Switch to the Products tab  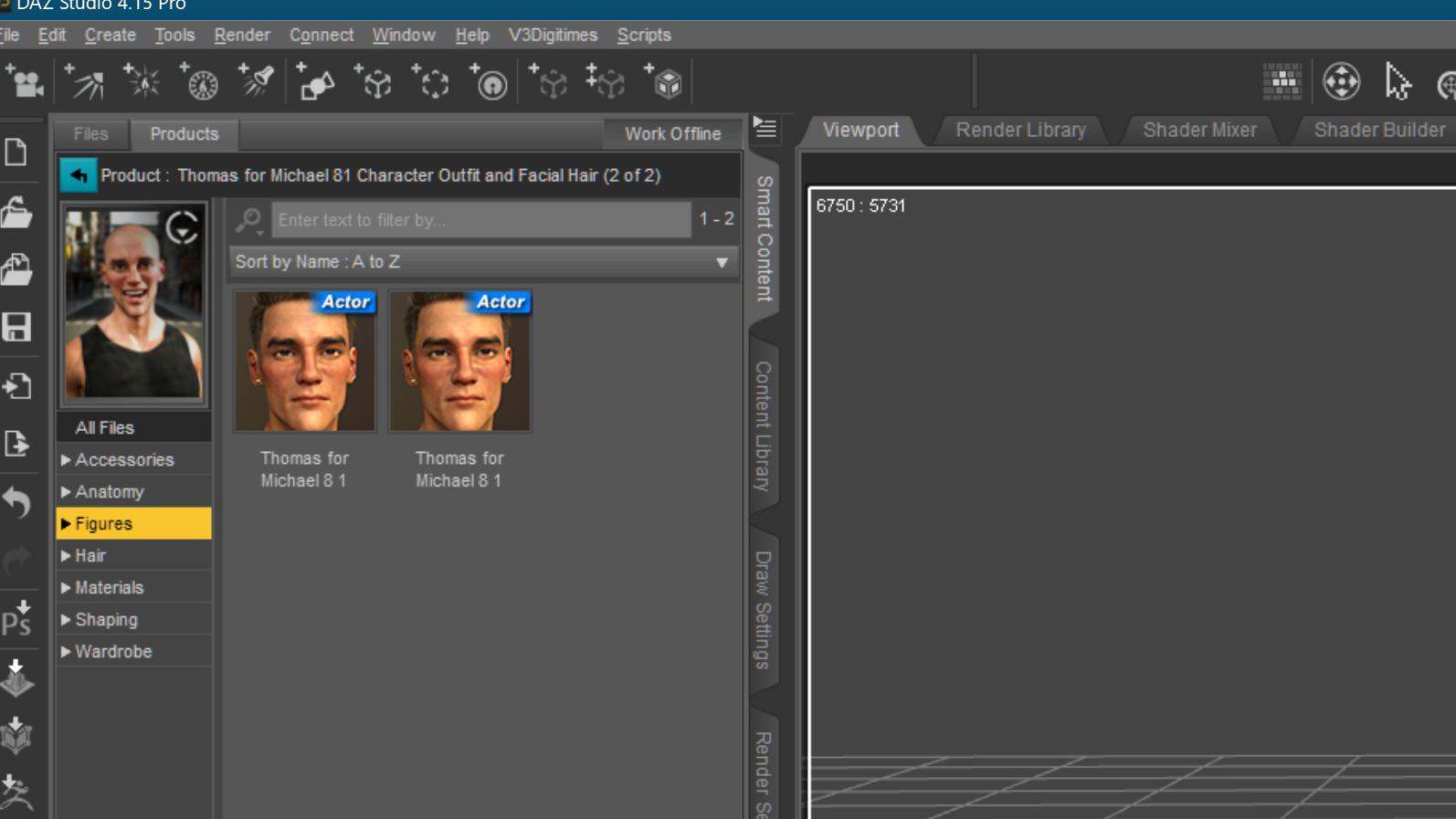point(185,134)
